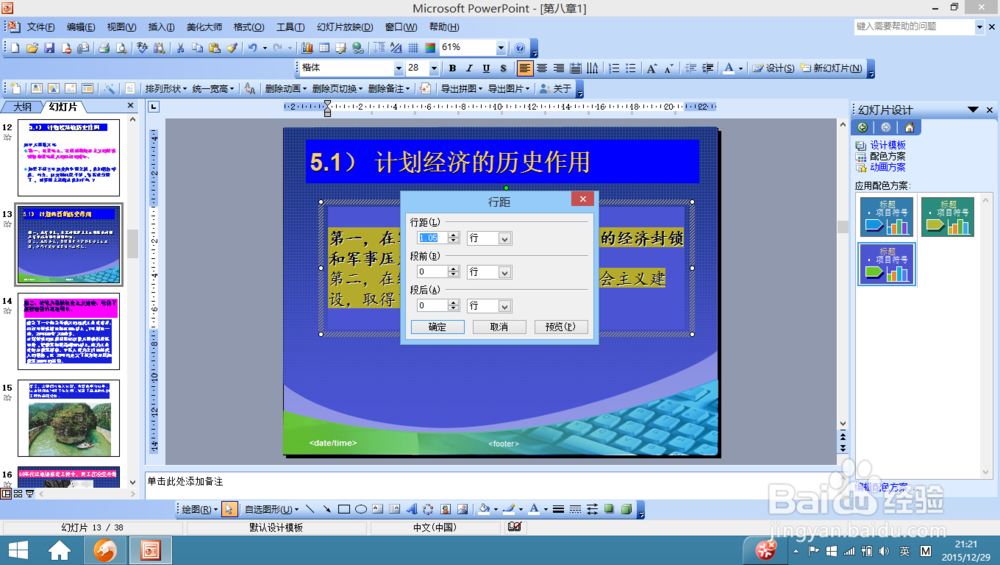Click the Decrease Font Size icon
This screenshot has height=565, width=1000.
[668, 68]
